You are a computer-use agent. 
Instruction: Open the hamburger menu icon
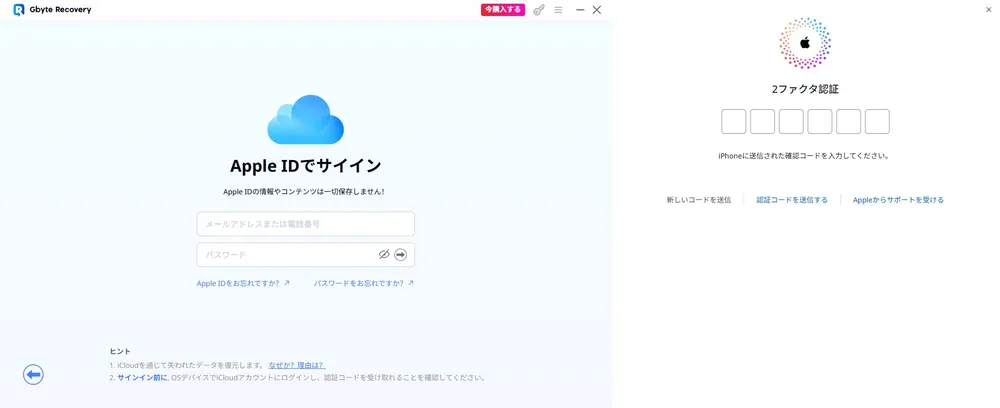click(558, 10)
